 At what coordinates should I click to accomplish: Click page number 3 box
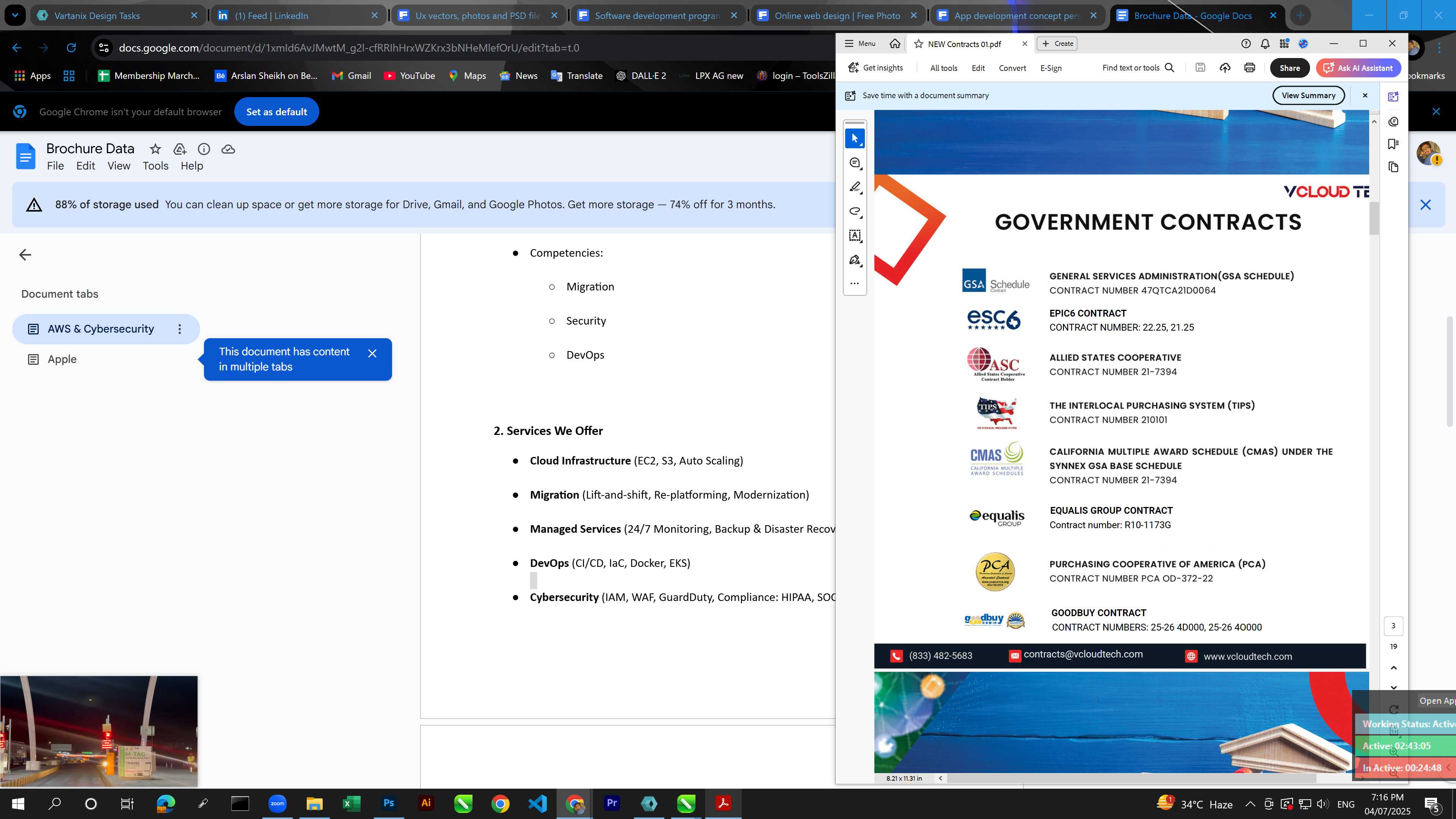tap(1393, 626)
